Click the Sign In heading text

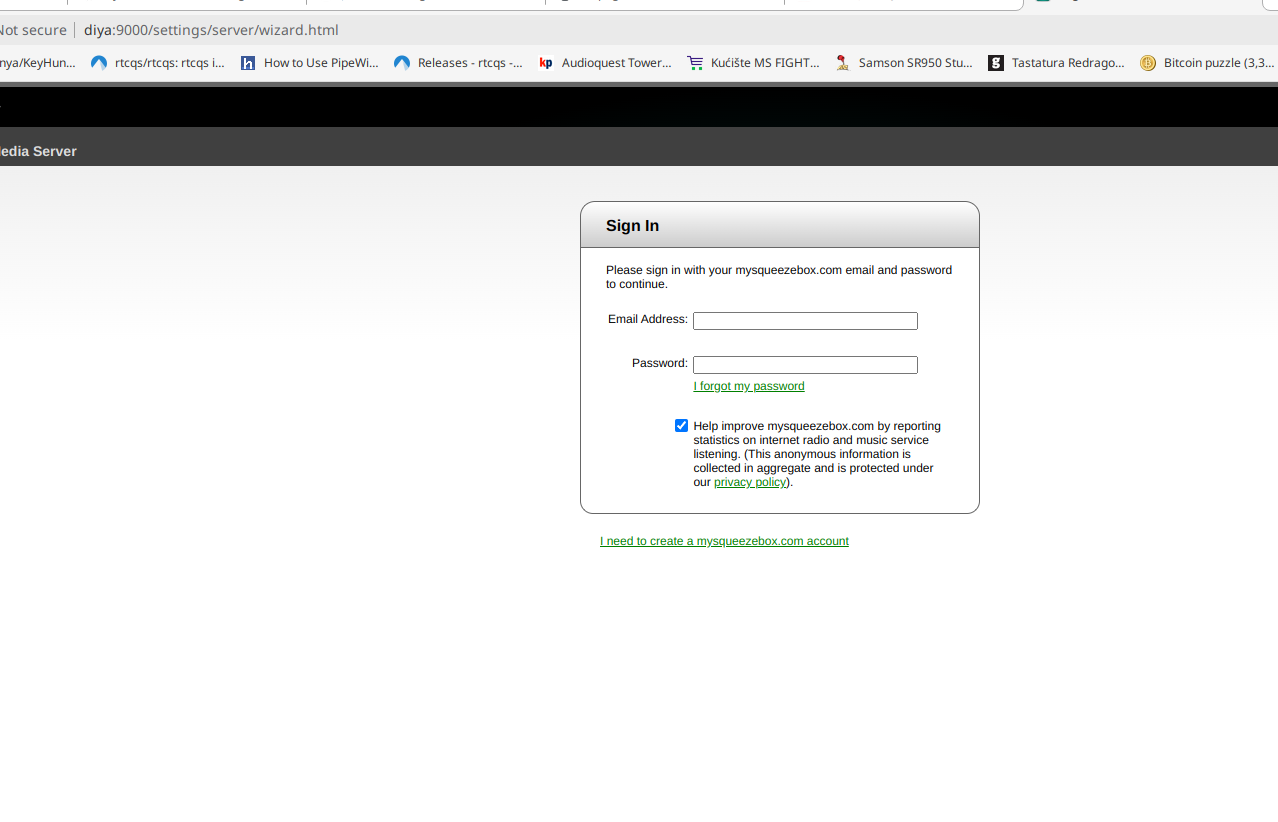(632, 226)
